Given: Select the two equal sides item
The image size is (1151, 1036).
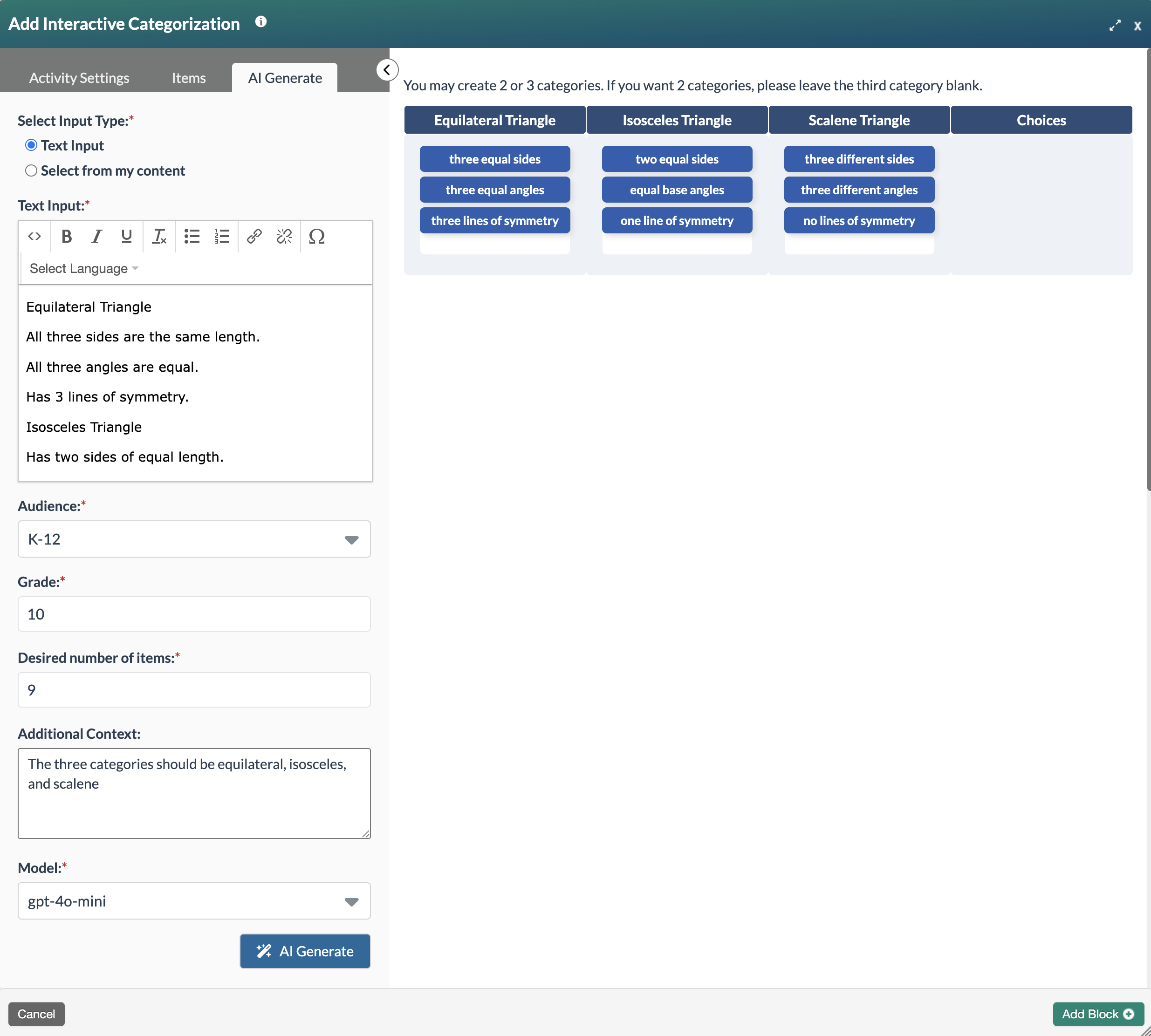Looking at the screenshot, I should tap(677, 159).
